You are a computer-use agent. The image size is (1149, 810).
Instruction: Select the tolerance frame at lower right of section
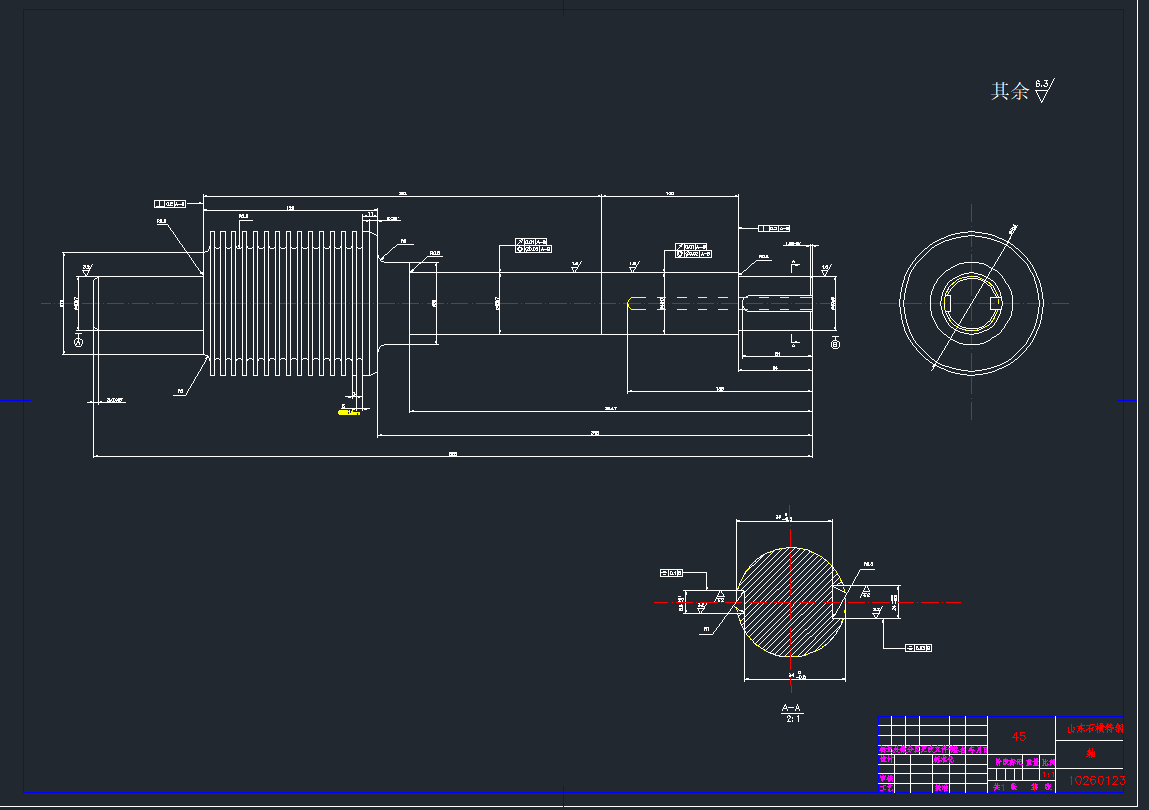918,648
